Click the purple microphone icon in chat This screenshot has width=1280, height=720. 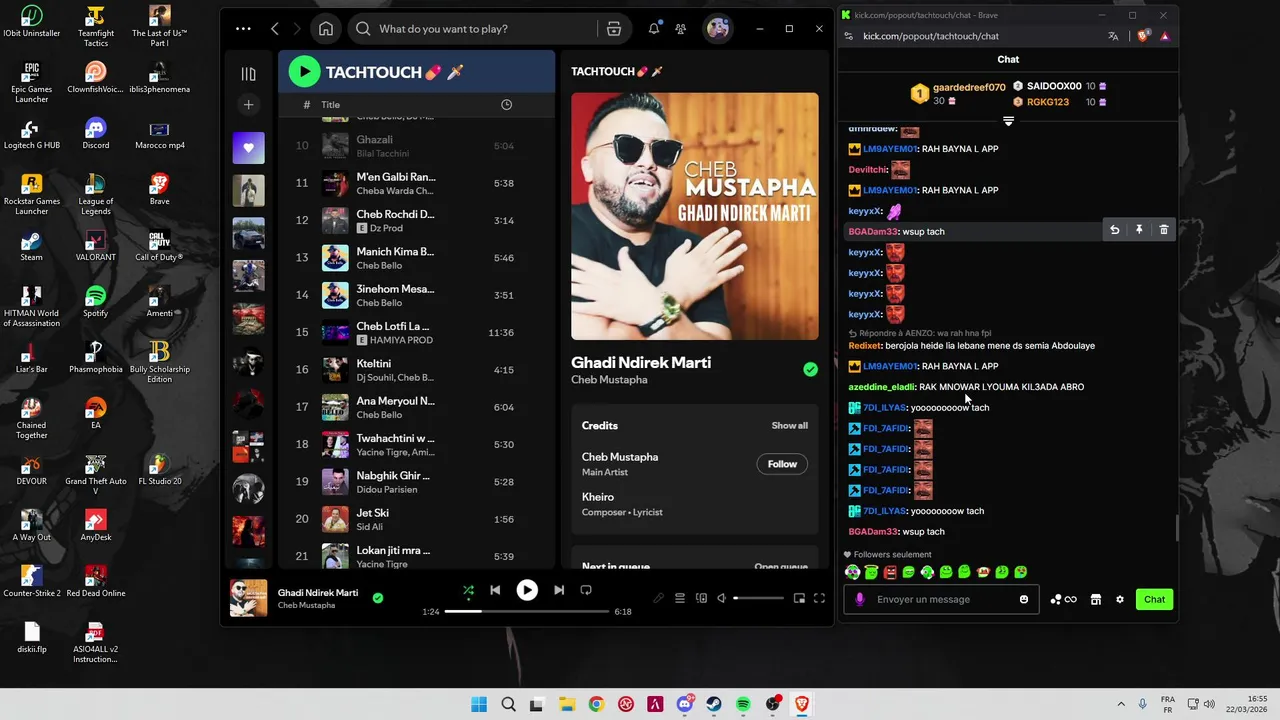860,599
